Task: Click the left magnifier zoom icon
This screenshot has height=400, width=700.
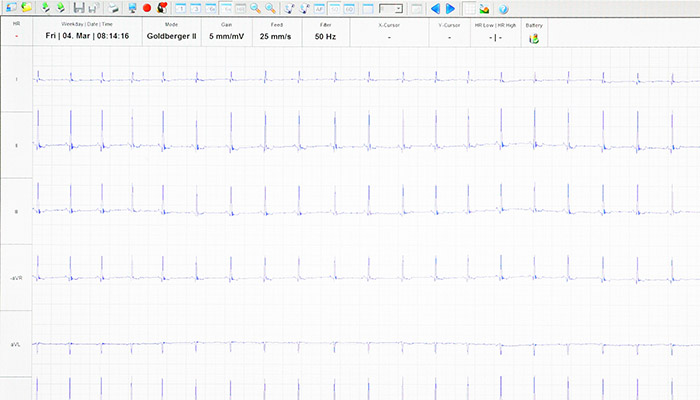Action: 255,8
